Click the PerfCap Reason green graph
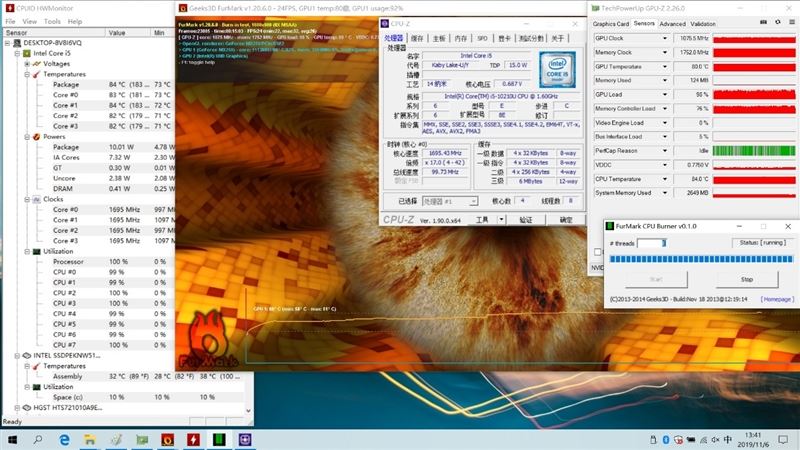 point(754,151)
